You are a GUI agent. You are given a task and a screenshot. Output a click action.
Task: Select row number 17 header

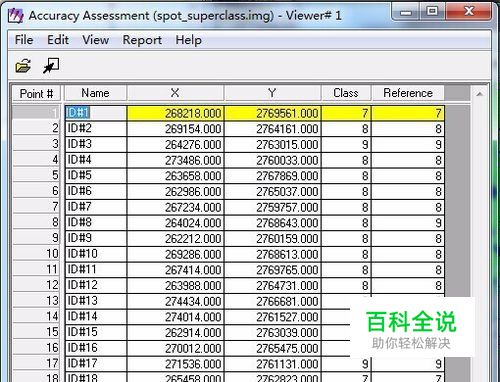pos(36,363)
